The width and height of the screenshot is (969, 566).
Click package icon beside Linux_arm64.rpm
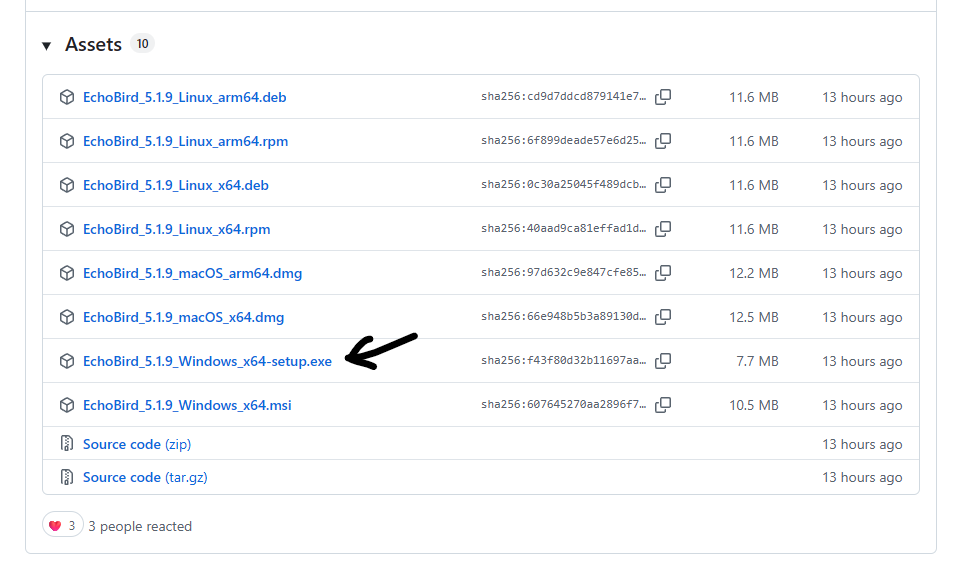pyautogui.click(x=67, y=141)
